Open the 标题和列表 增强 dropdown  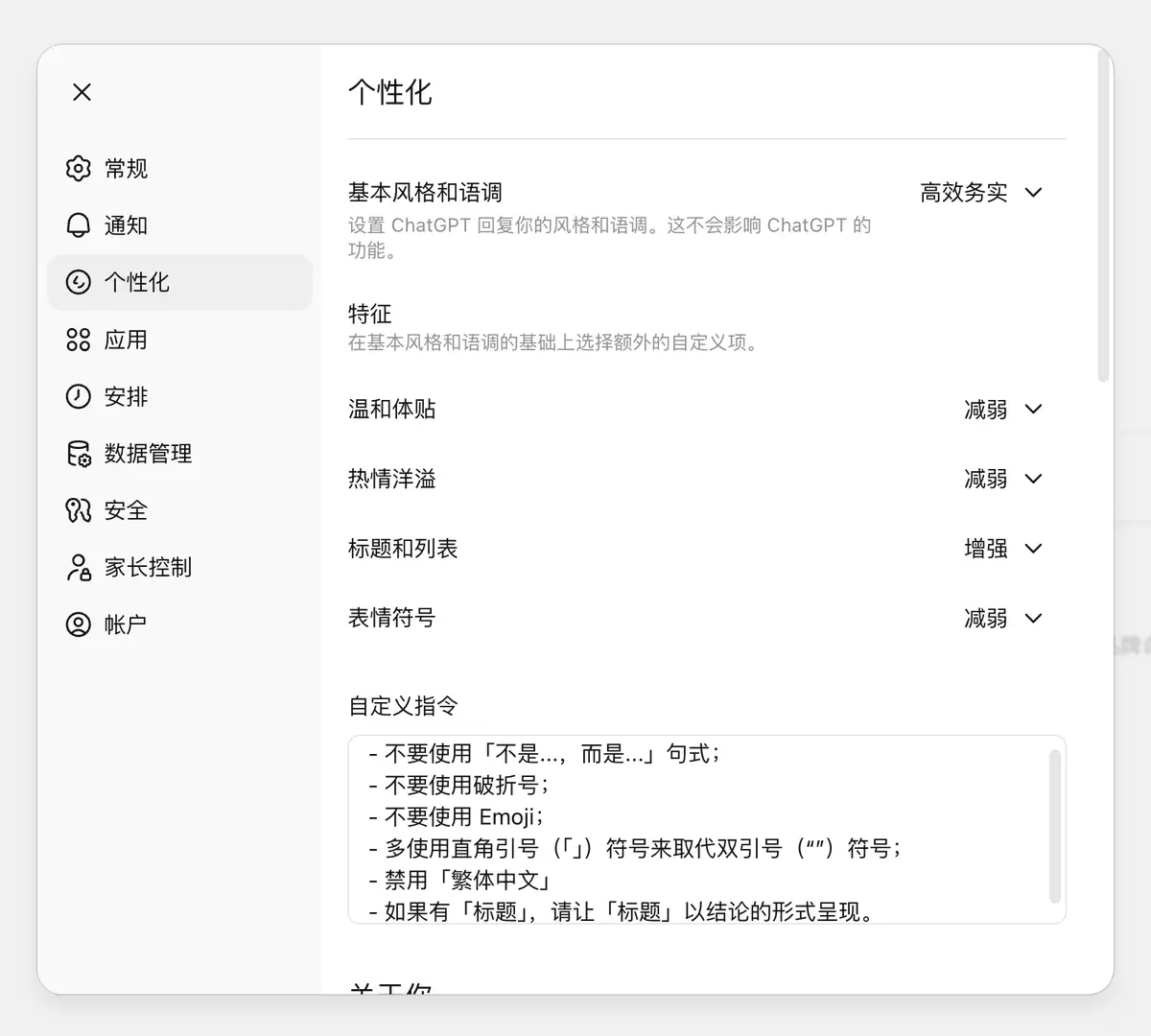[x=1002, y=549]
